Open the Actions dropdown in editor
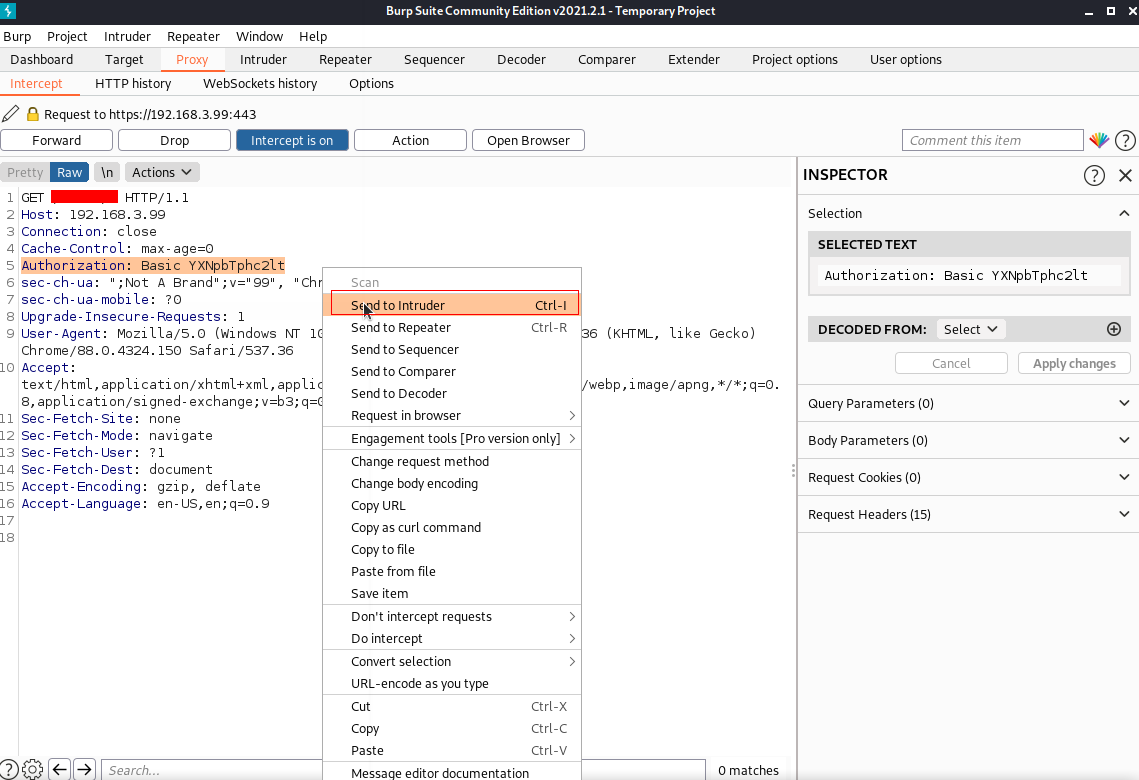The image size is (1139, 780). tap(162, 172)
